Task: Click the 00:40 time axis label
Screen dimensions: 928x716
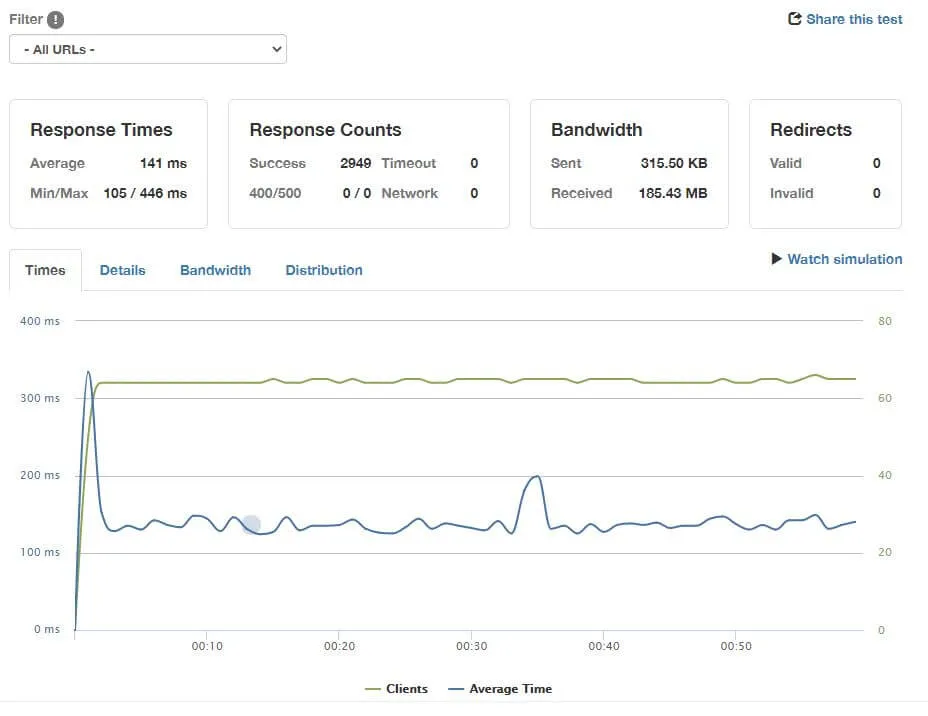Action: point(604,646)
